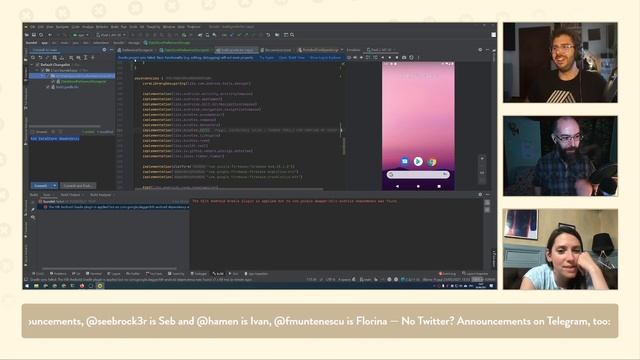The image size is (640, 360).
Task: Click the Save All toolbar icon
Action: [x=34, y=35]
